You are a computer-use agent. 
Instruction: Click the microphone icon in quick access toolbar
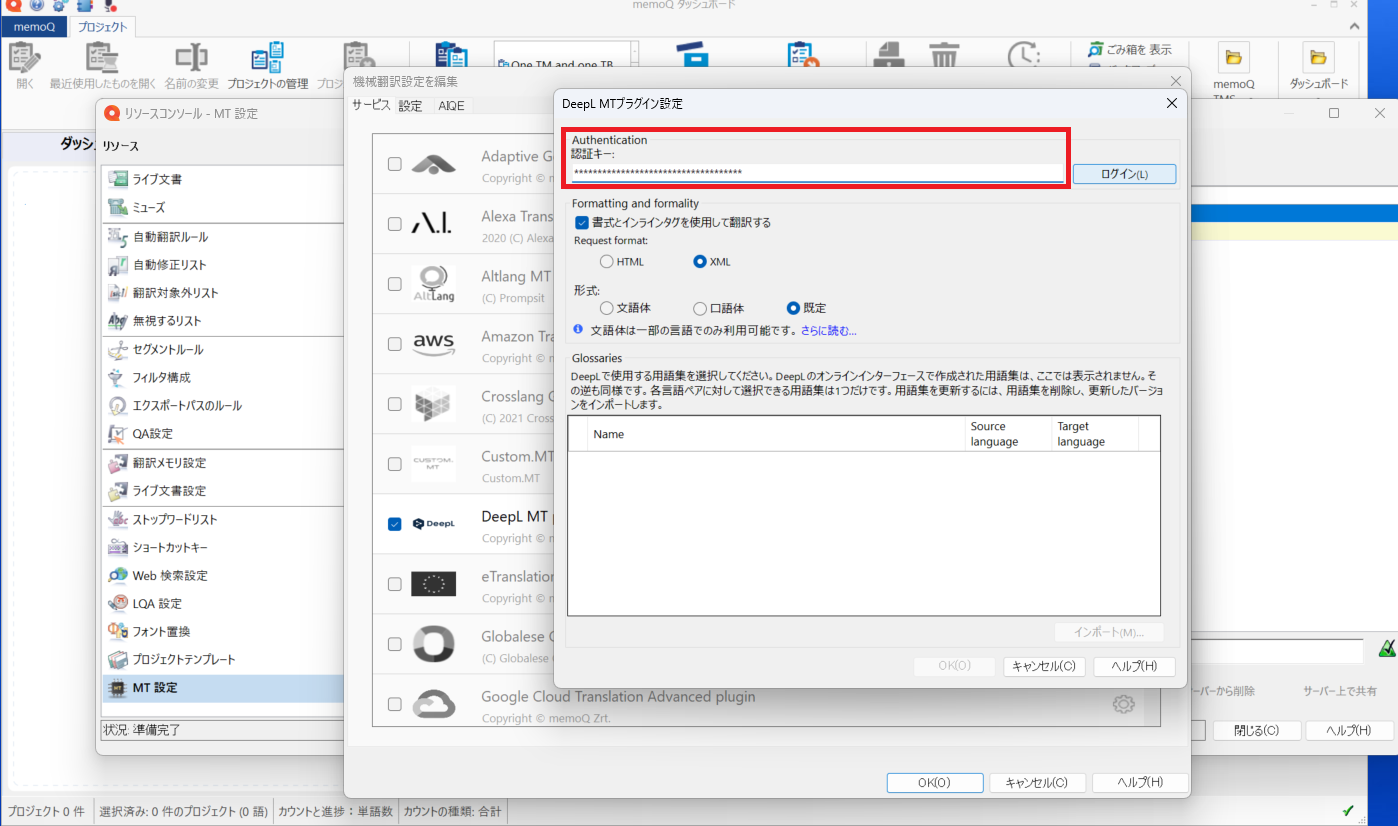110,6
